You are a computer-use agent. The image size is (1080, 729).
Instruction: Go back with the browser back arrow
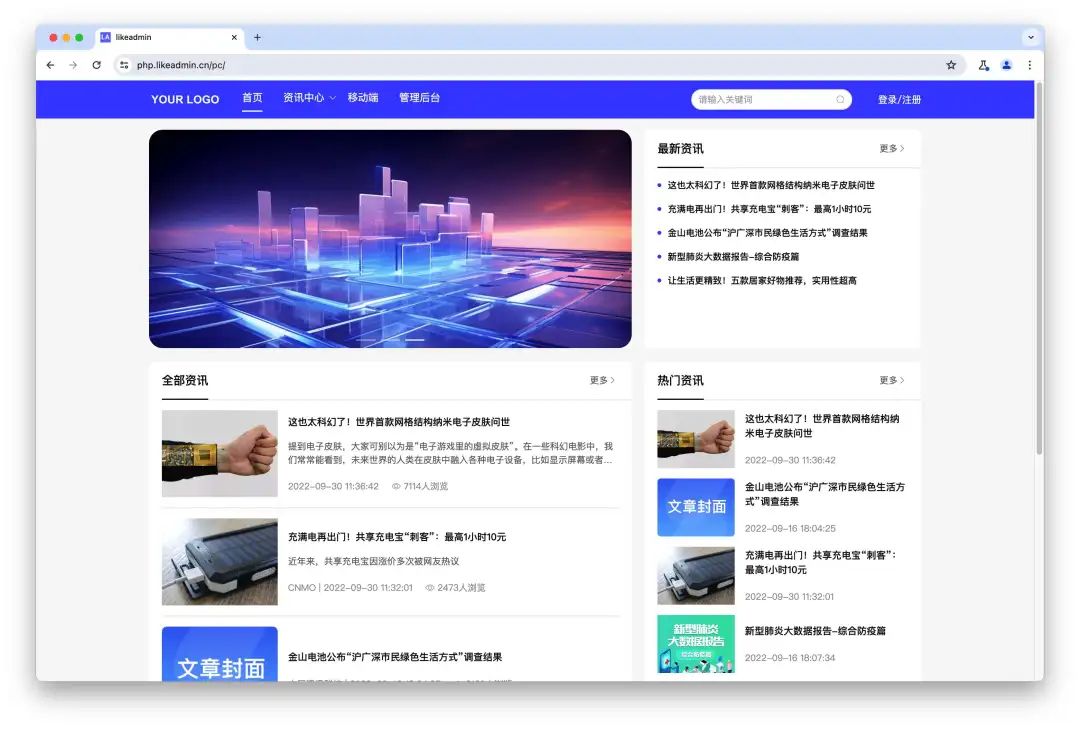pos(50,65)
